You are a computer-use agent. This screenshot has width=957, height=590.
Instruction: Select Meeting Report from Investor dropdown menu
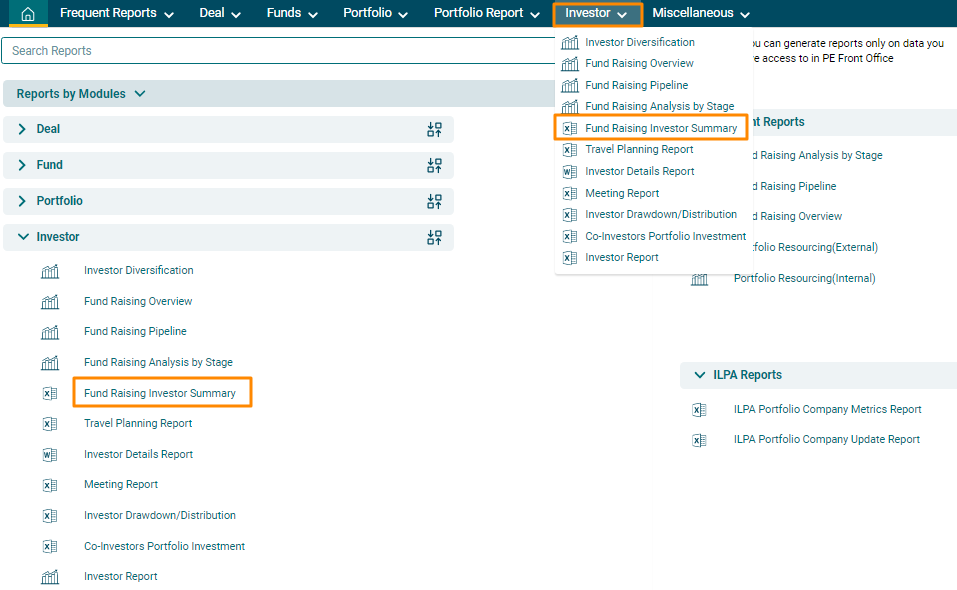pos(622,193)
